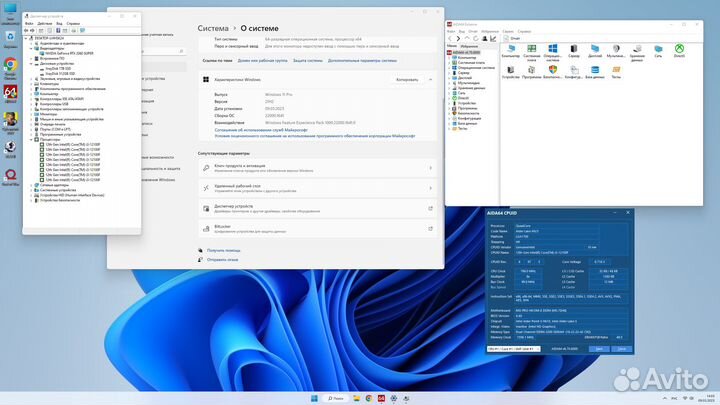The width and height of the screenshot is (720, 405).
Task: Click the Отчет report toolbar button in AIDA64
Action: tap(512, 39)
